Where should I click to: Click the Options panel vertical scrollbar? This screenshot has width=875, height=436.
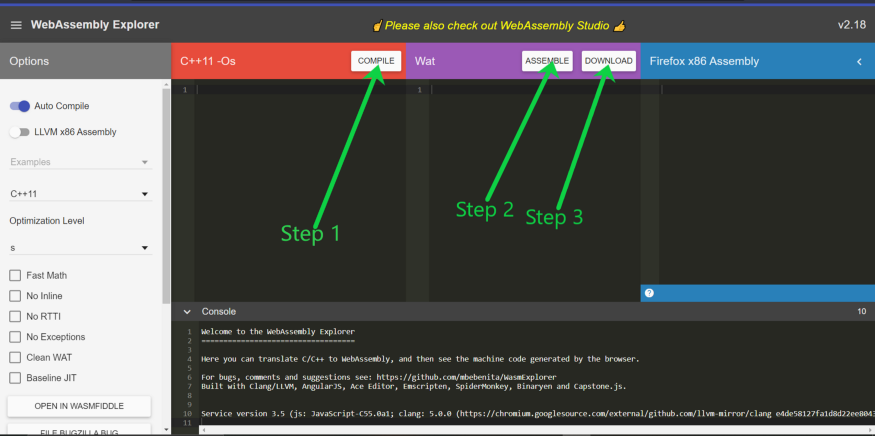166,195
